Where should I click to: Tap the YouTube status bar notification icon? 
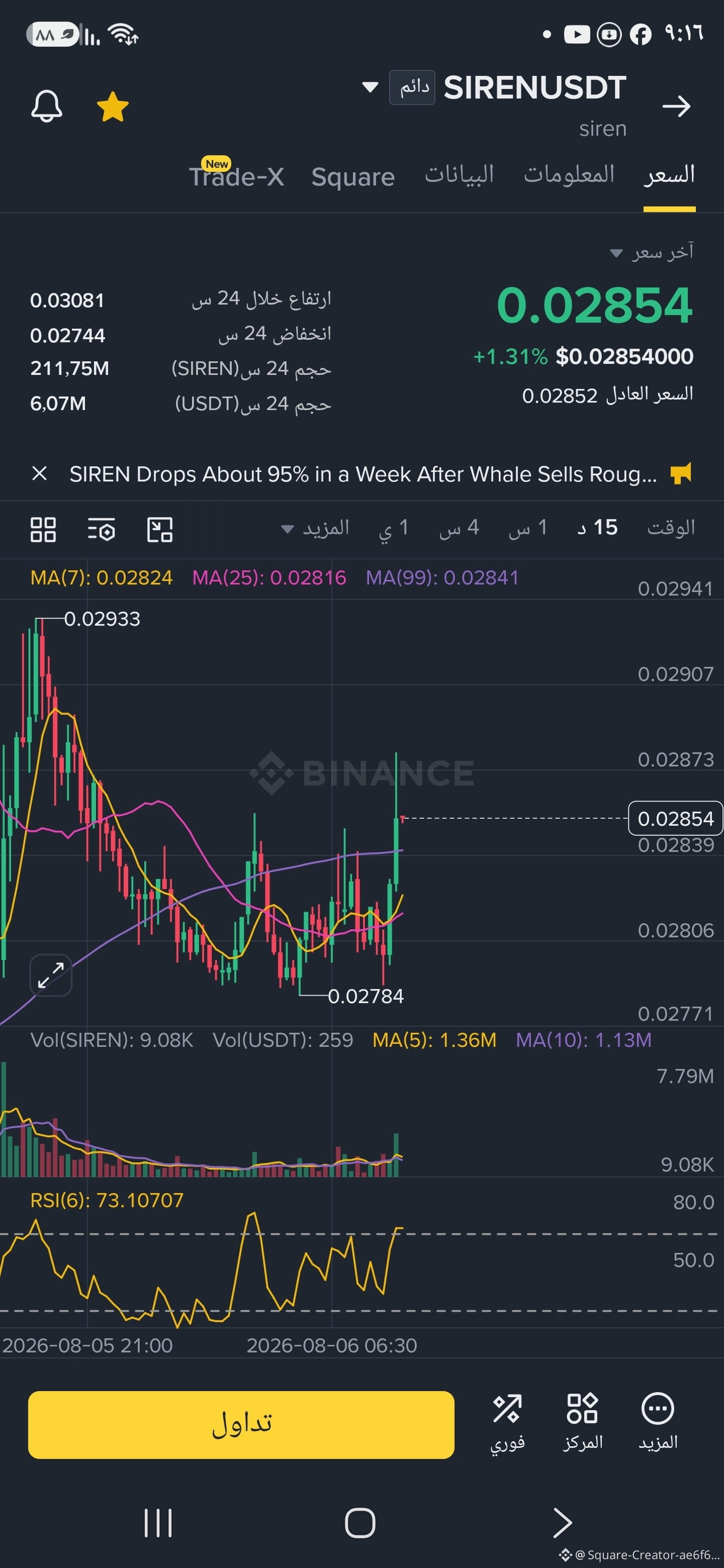[577, 35]
